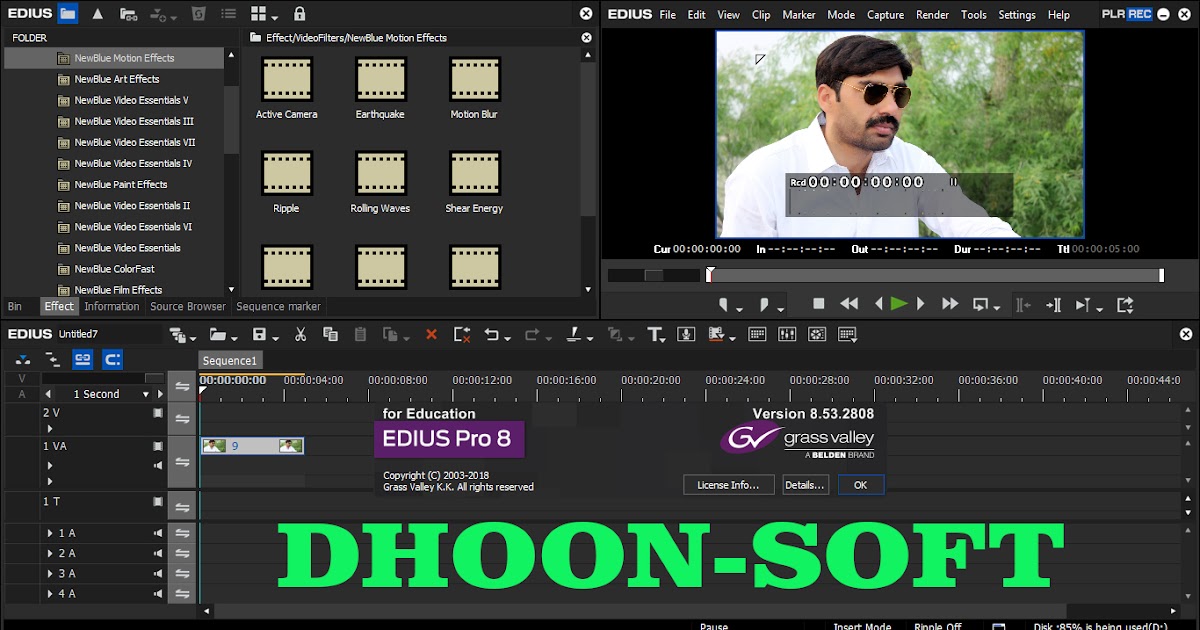Toggle video mute on the 1 VA track
Screen dimensions: 1200x630
click(157, 446)
